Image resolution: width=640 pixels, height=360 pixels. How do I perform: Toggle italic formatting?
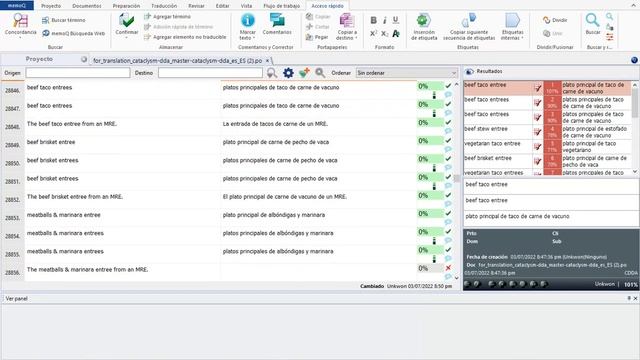tap(384, 20)
